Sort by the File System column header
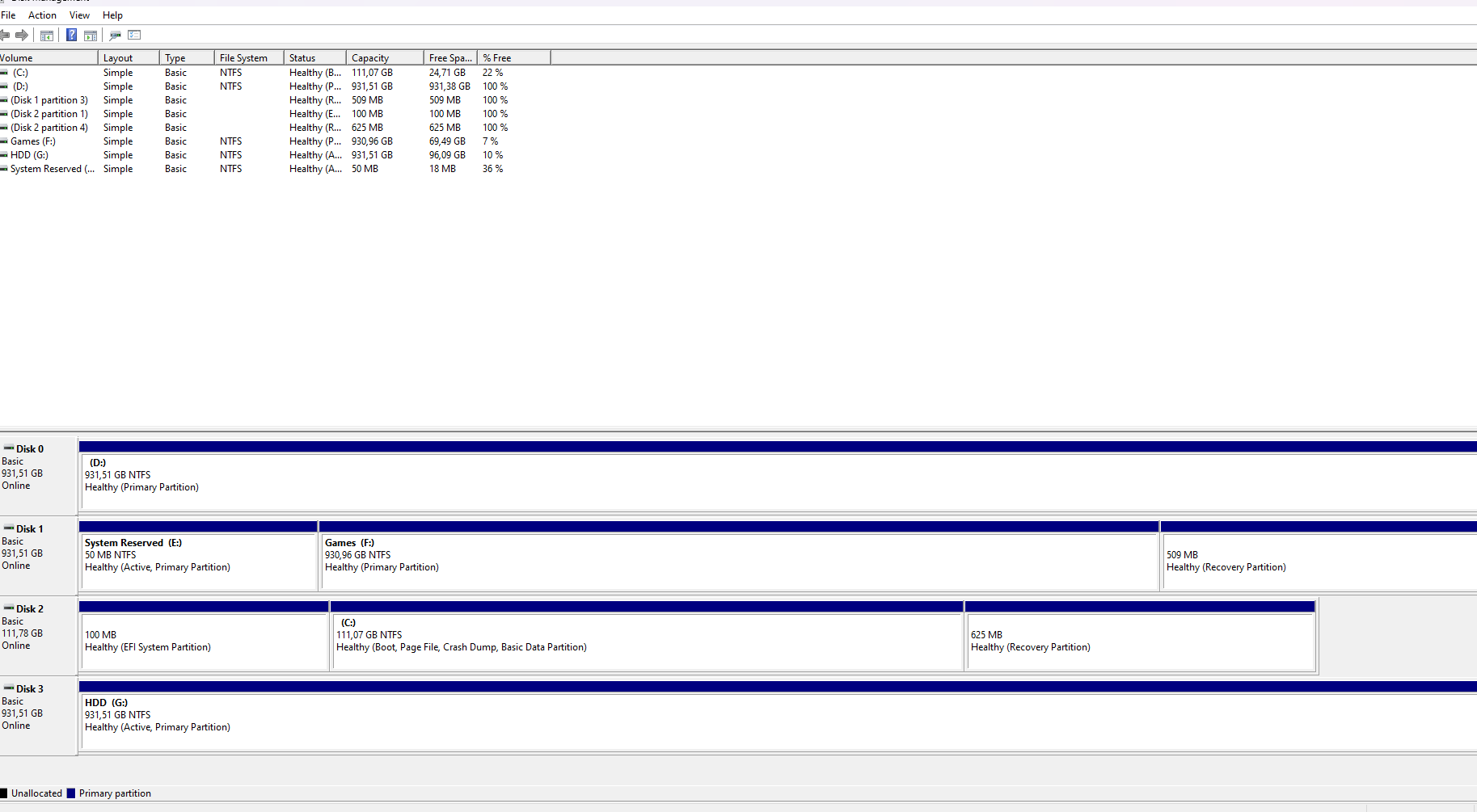The height and width of the screenshot is (812, 1477). click(x=249, y=58)
